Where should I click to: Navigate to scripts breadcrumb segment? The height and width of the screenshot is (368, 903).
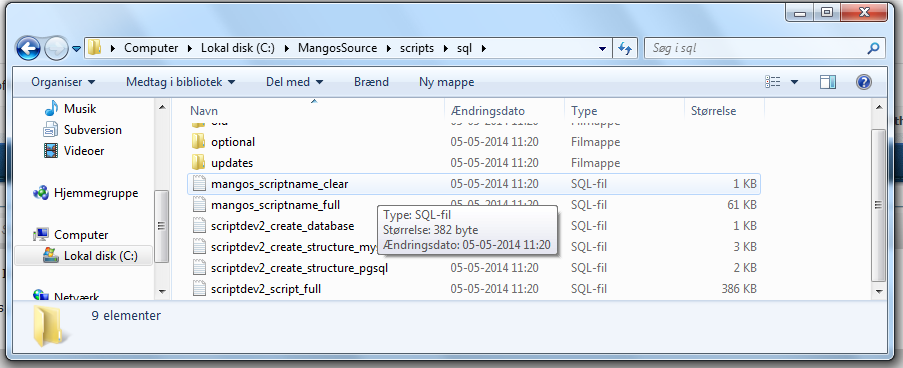[x=417, y=48]
